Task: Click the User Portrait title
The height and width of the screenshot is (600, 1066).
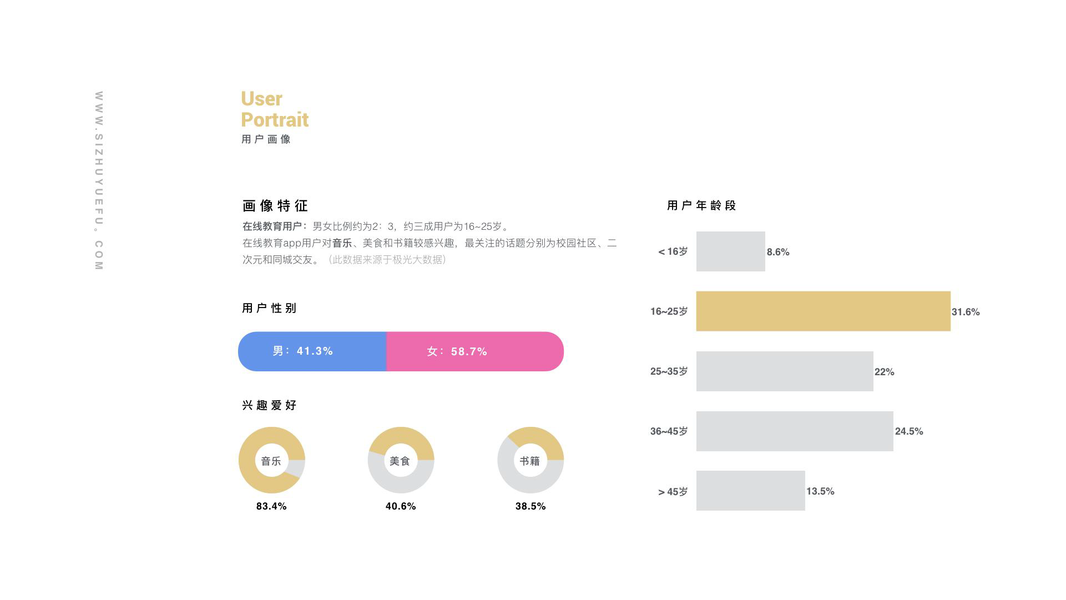Action: tap(274, 109)
